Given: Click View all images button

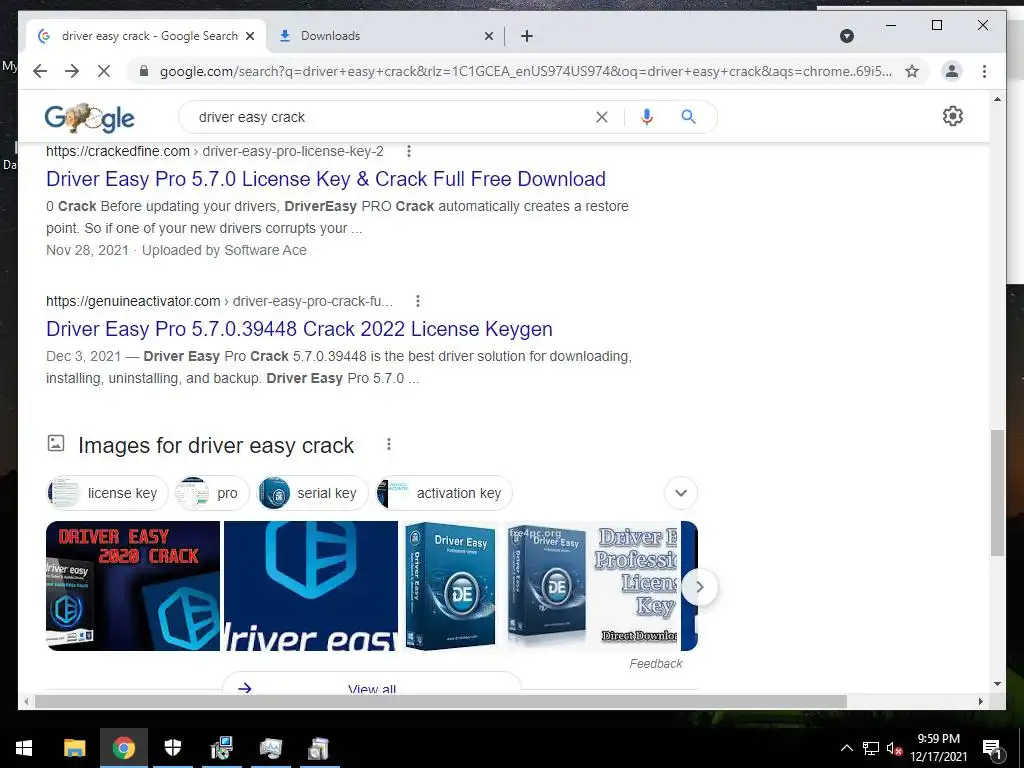Looking at the screenshot, I should (x=372, y=684).
